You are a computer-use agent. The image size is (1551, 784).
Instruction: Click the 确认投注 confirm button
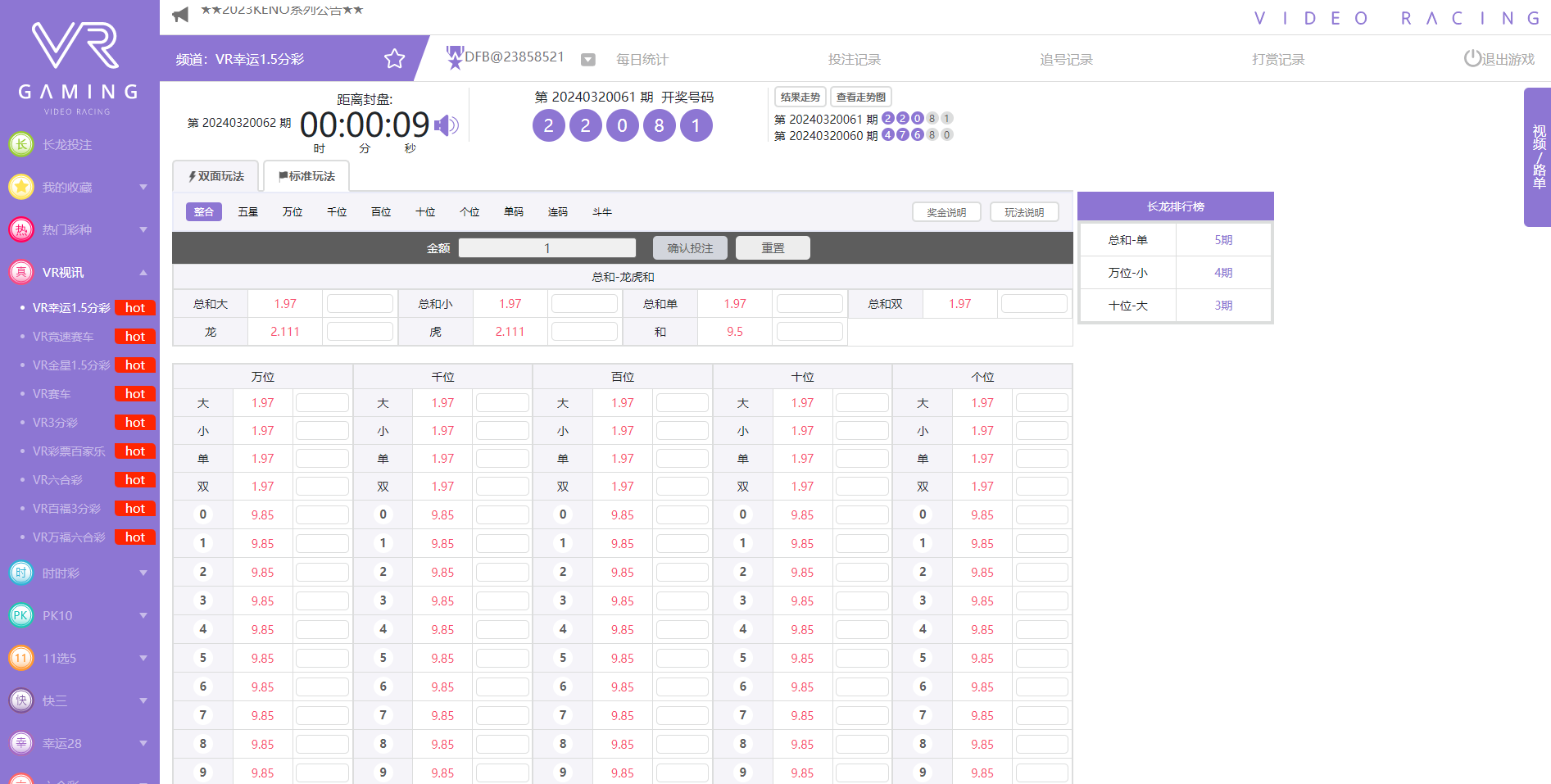point(689,247)
